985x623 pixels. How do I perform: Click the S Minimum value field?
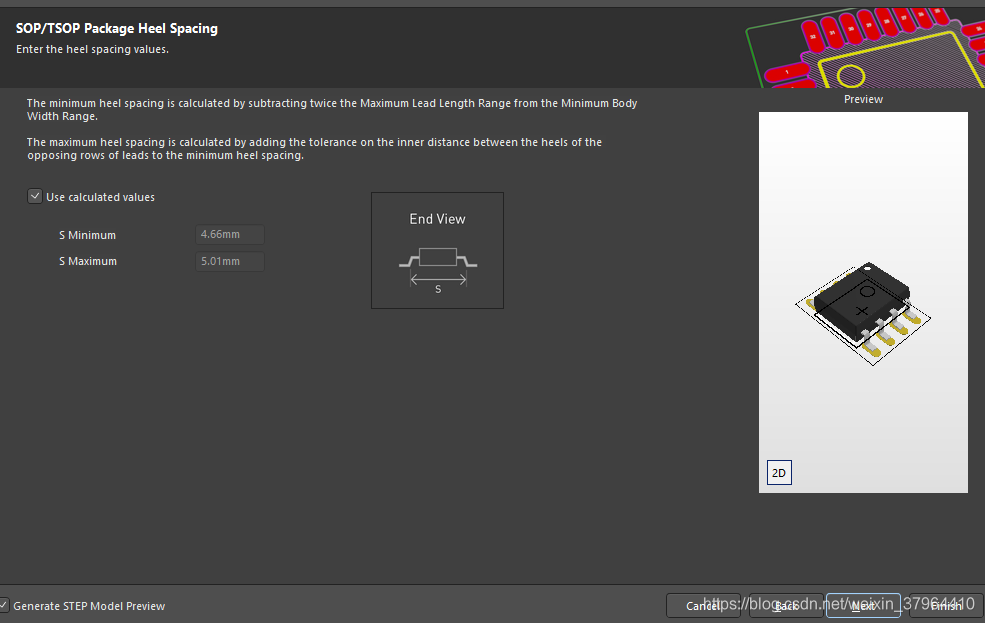pyautogui.click(x=229, y=234)
